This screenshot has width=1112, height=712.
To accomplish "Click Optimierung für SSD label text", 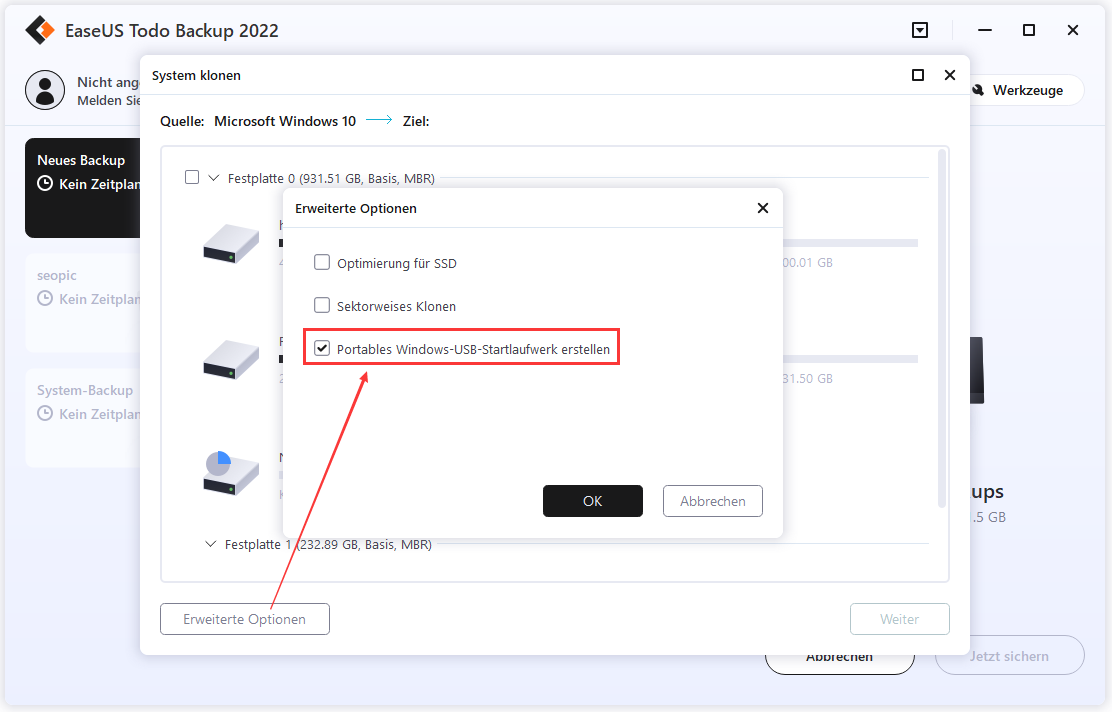I will pos(396,263).
